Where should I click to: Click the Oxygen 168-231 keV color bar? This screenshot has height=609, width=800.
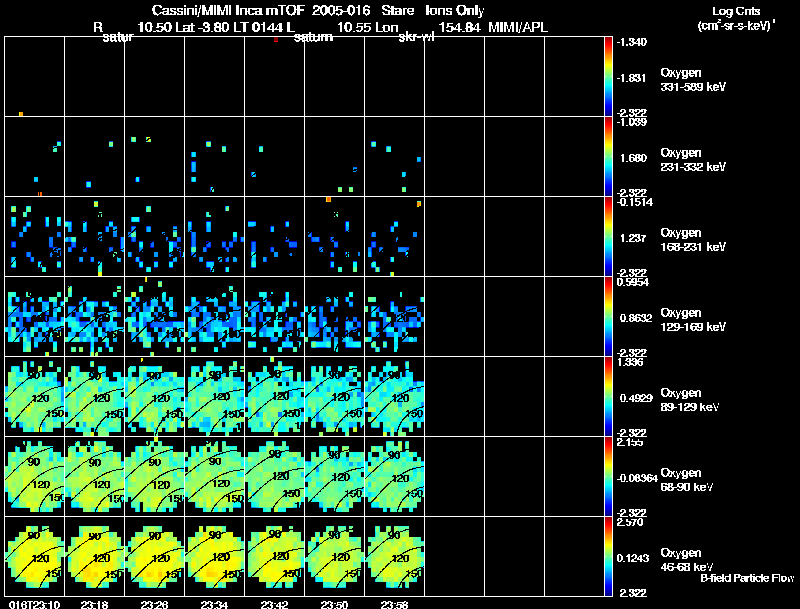tap(609, 236)
